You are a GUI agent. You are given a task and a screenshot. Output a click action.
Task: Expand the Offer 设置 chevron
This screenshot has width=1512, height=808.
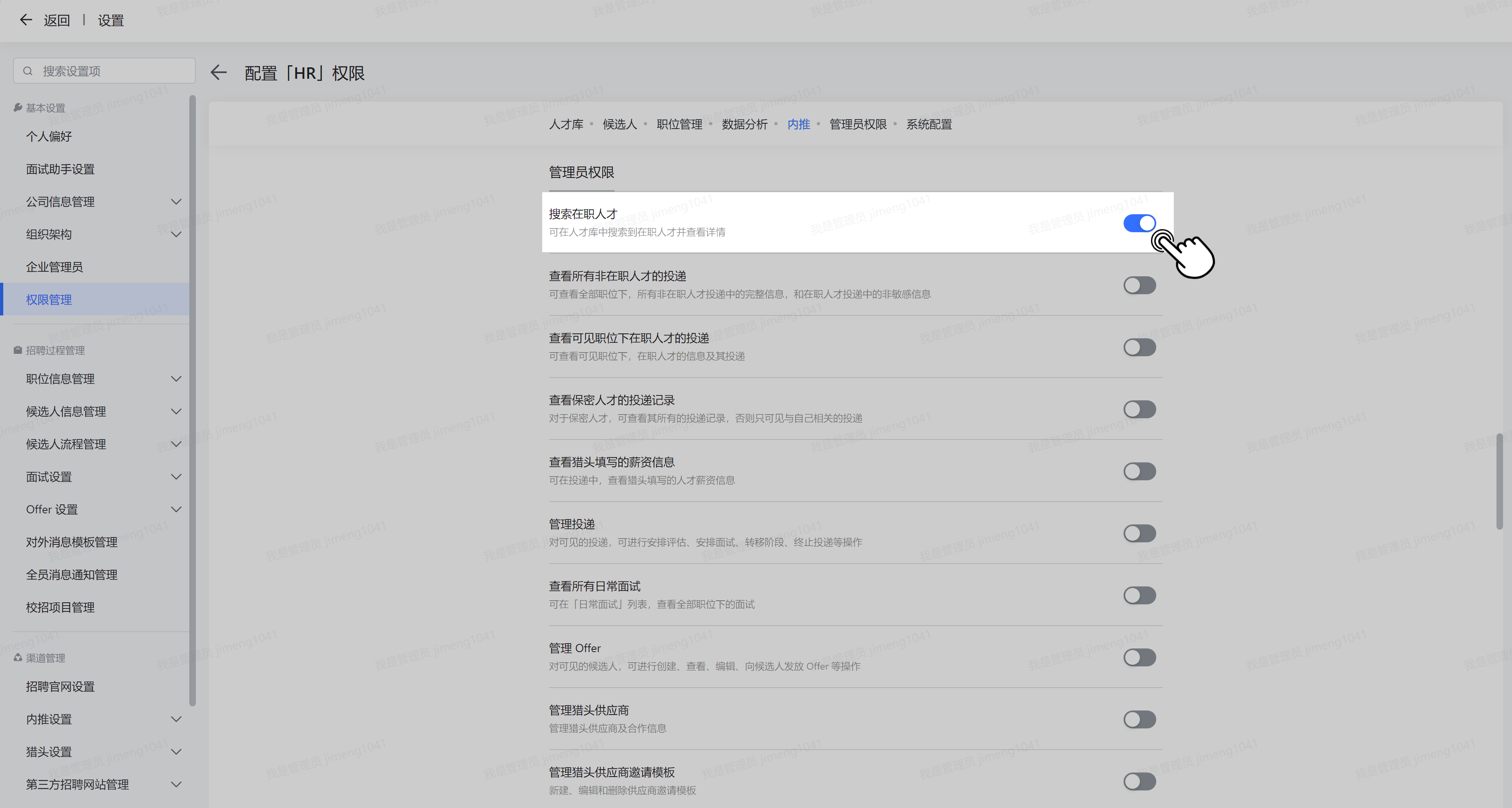(176, 509)
